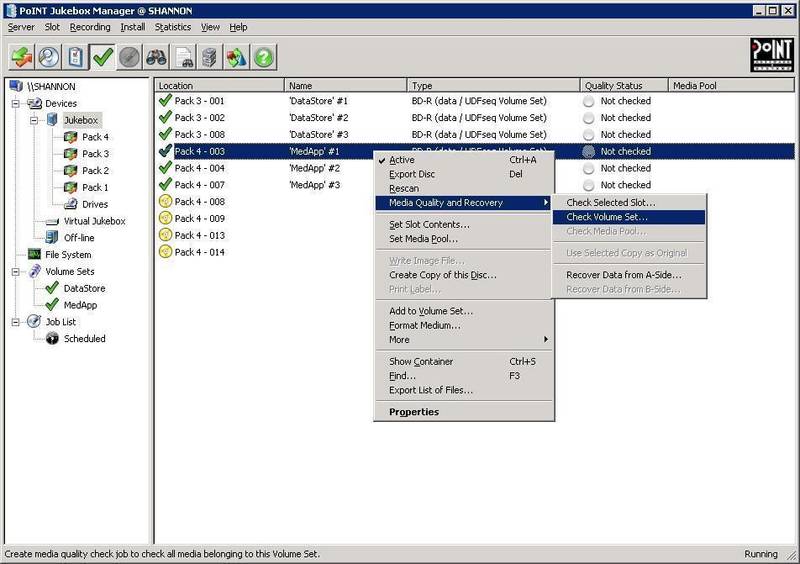Select the MedApp volume set
Screen dimensions: 800x564
[80, 305]
